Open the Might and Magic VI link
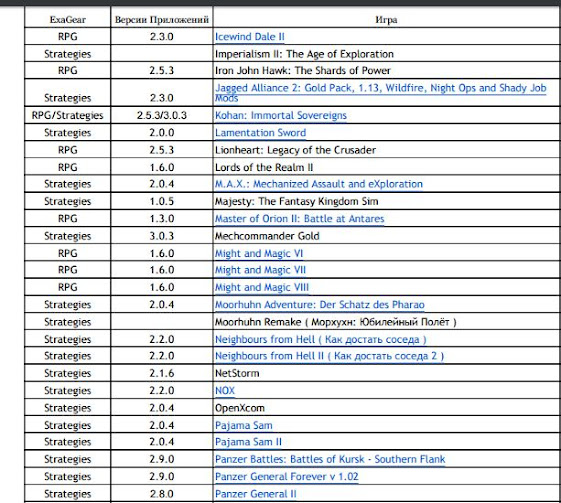This screenshot has width=561, height=503. pyautogui.click(x=259, y=253)
